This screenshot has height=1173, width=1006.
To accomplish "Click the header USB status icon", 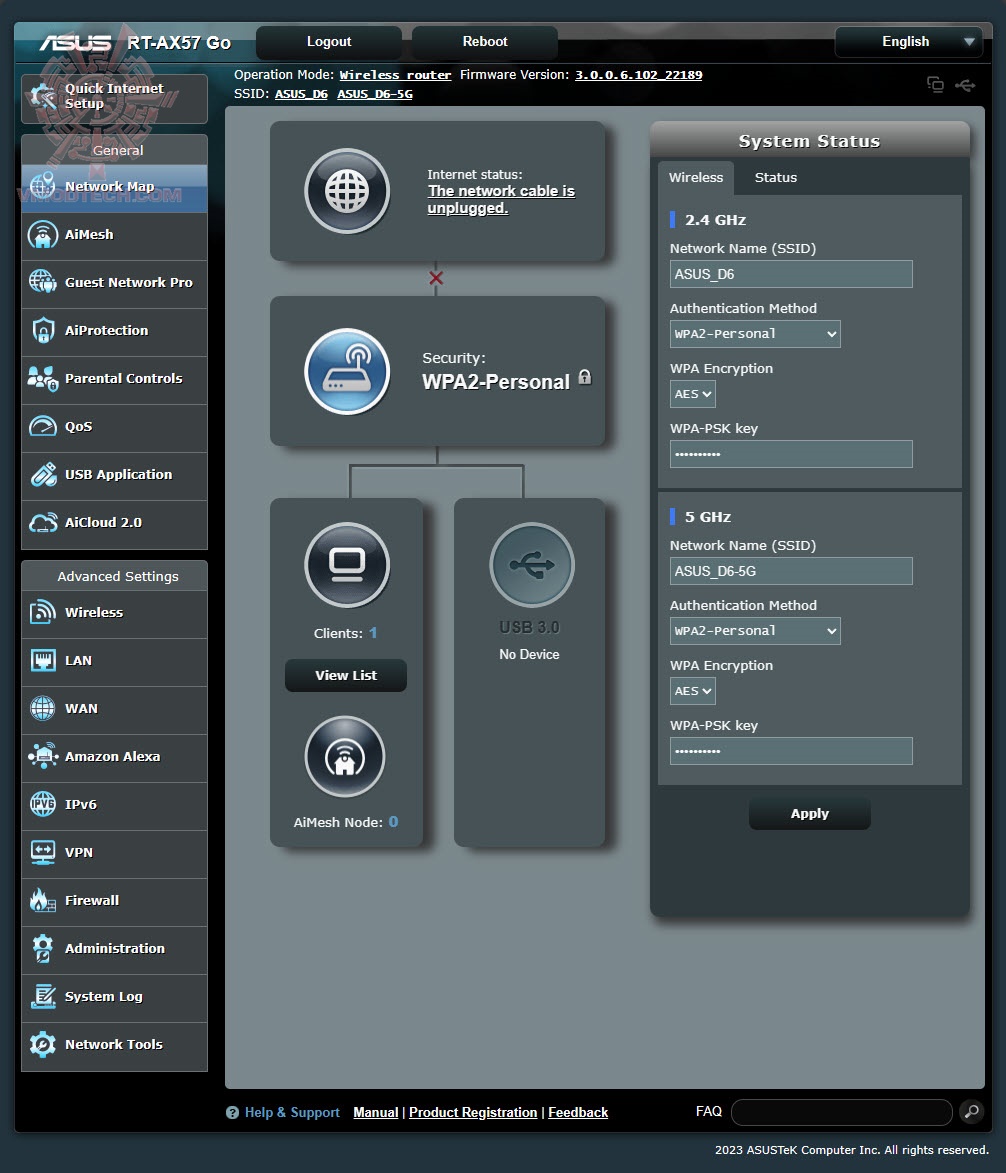I will click(965, 85).
